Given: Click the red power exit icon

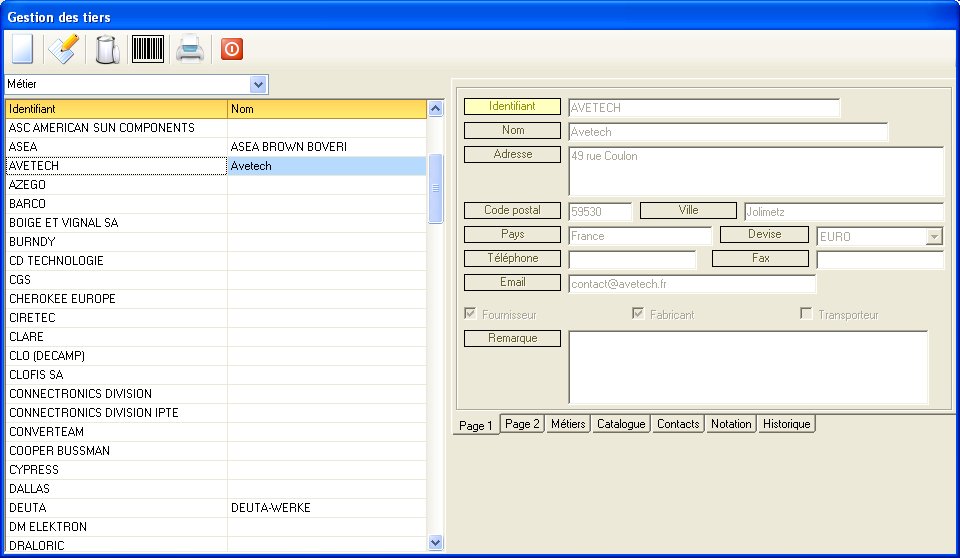Looking at the screenshot, I should click(x=232, y=49).
